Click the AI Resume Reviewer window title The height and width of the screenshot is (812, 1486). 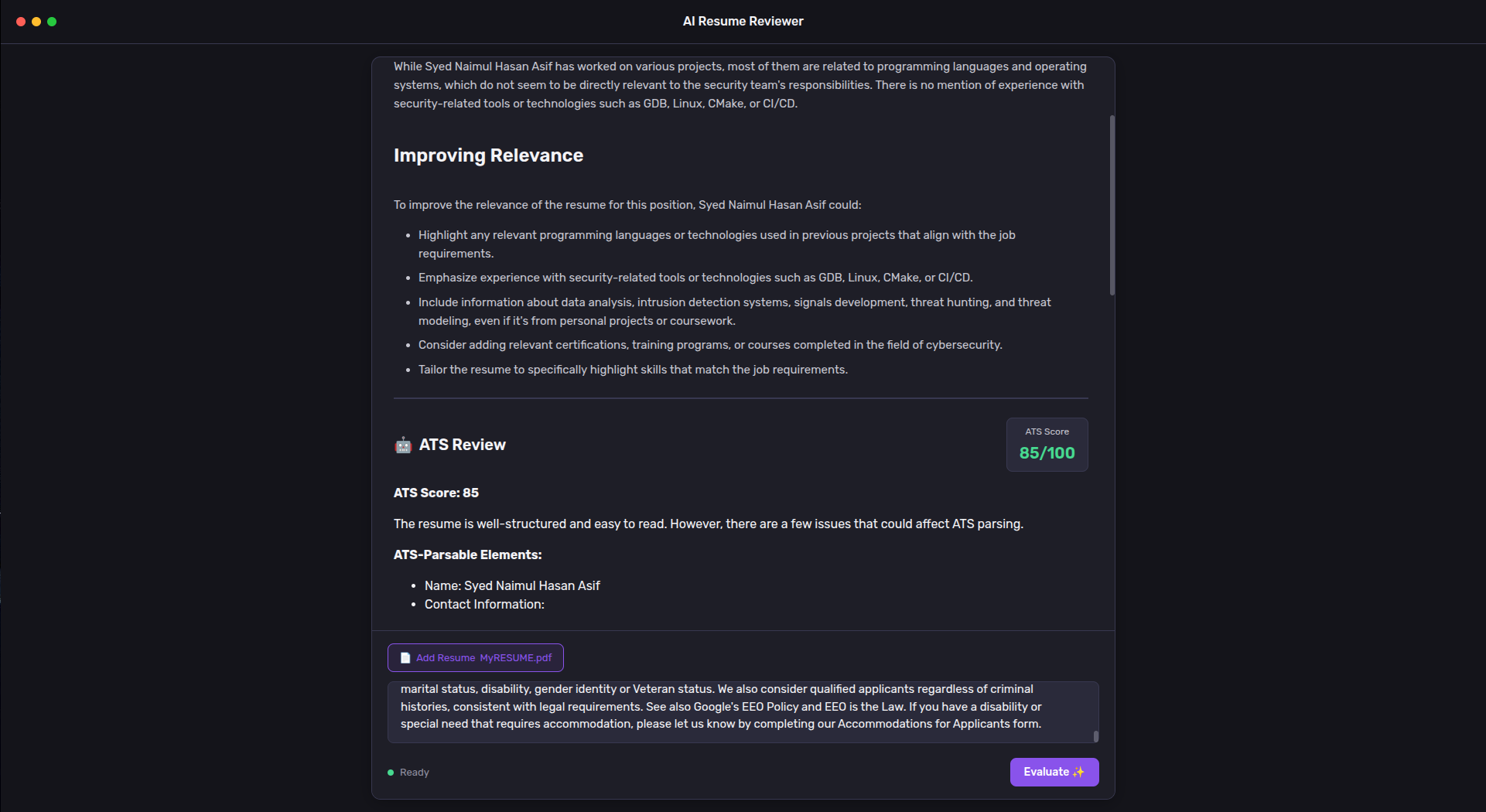click(x=742, y=21)
